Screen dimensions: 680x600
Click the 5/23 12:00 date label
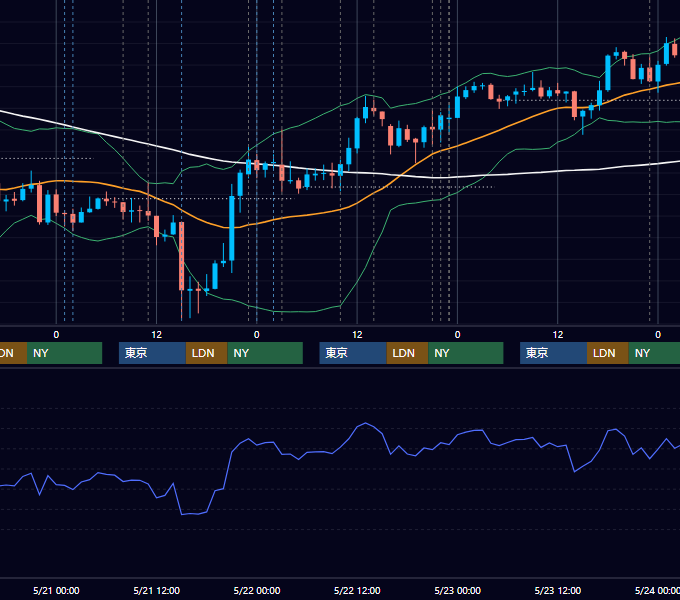coord(558,590)
